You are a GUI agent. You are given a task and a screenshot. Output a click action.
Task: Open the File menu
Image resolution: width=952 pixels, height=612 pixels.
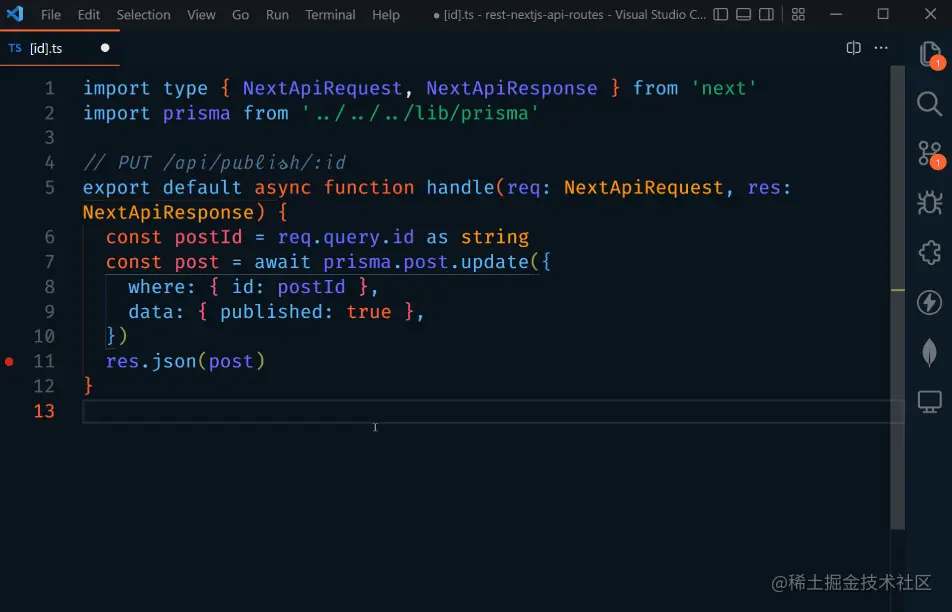click(51, 15)
